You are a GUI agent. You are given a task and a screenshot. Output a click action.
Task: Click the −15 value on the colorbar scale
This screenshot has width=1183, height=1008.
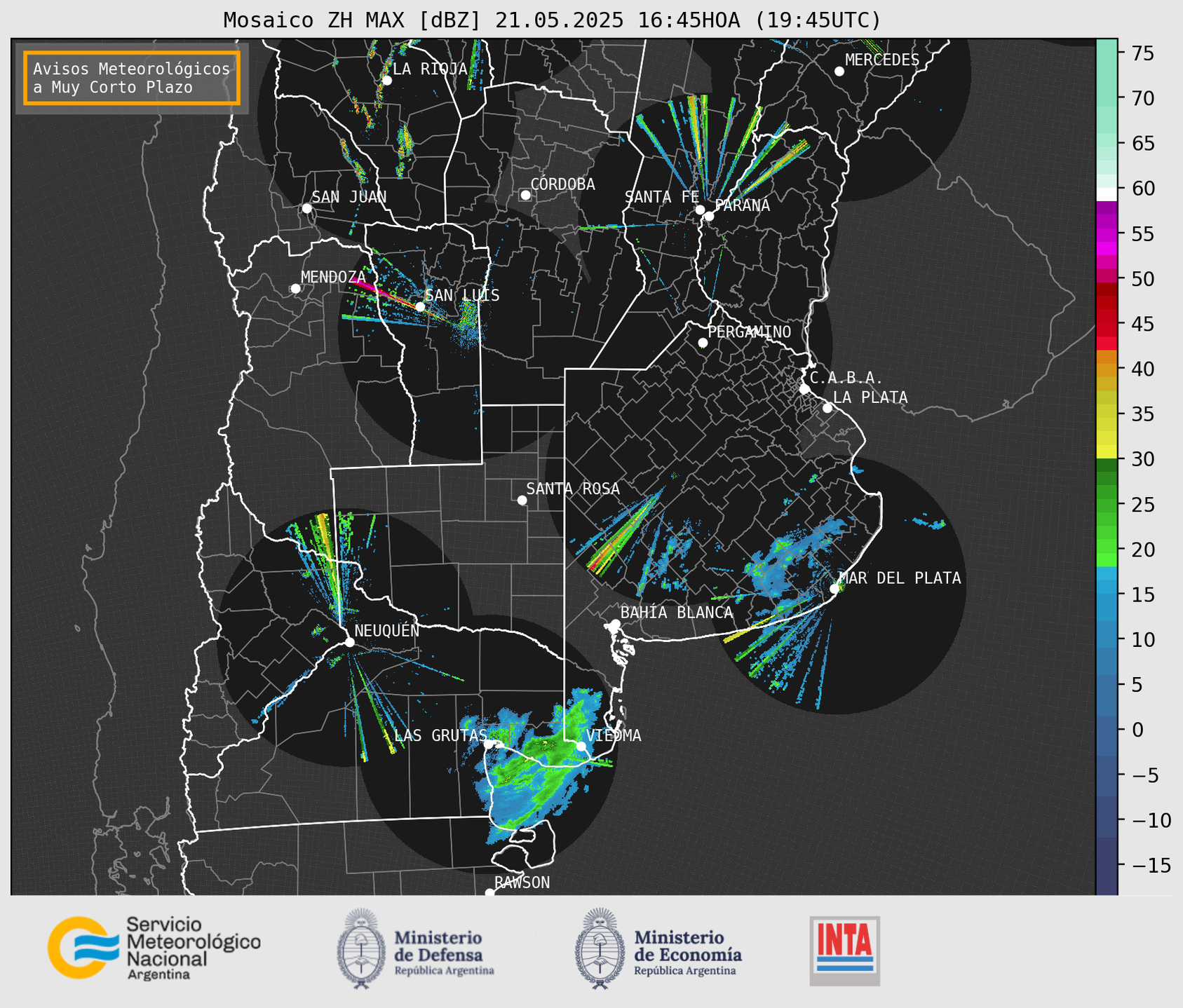tap(1151, 865)
